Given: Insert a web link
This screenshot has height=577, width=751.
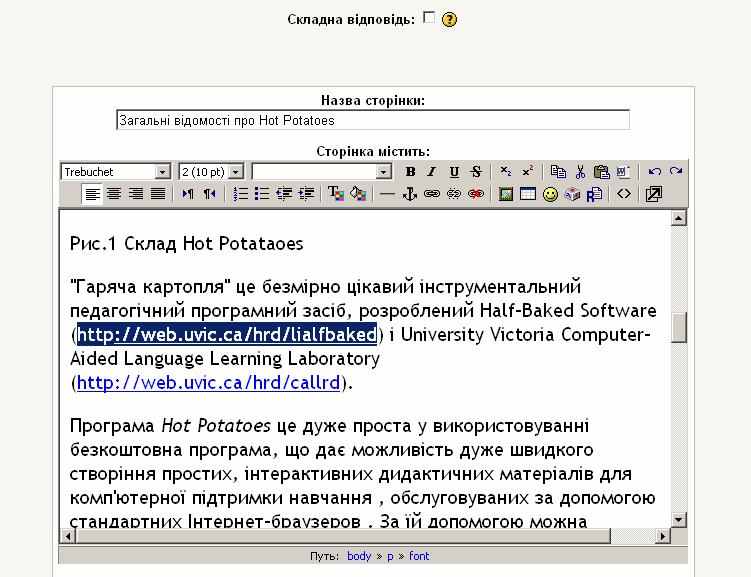Looking at the screenshot, I should pos(432,194).
